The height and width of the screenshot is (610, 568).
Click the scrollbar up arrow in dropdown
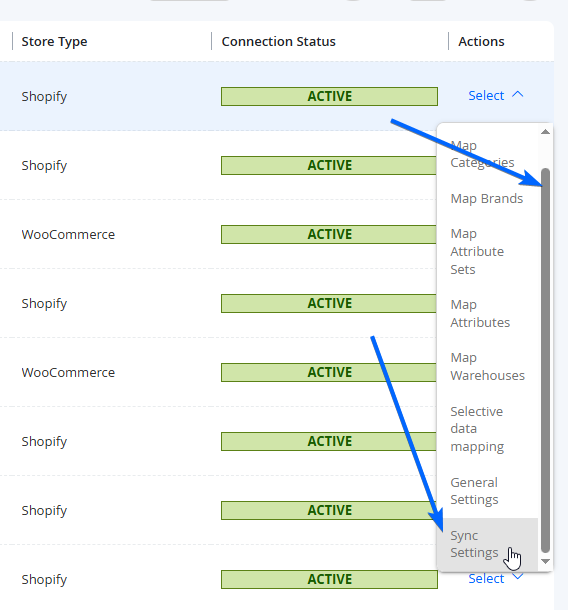click(545, 132)
